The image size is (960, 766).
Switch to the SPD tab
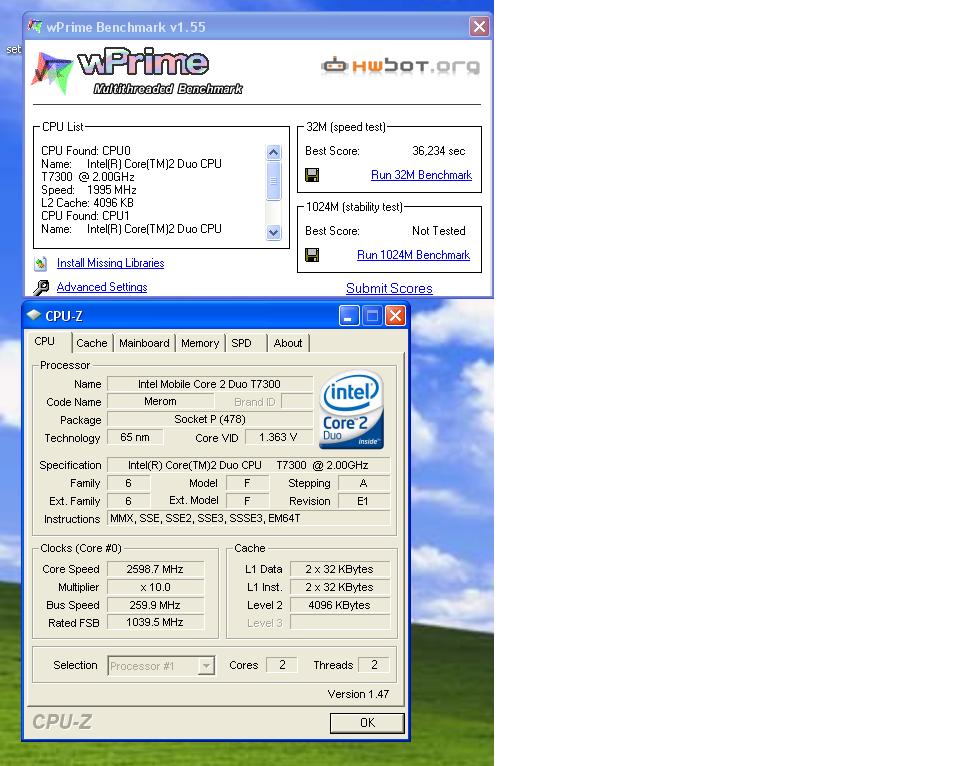(x=241, y=344)
